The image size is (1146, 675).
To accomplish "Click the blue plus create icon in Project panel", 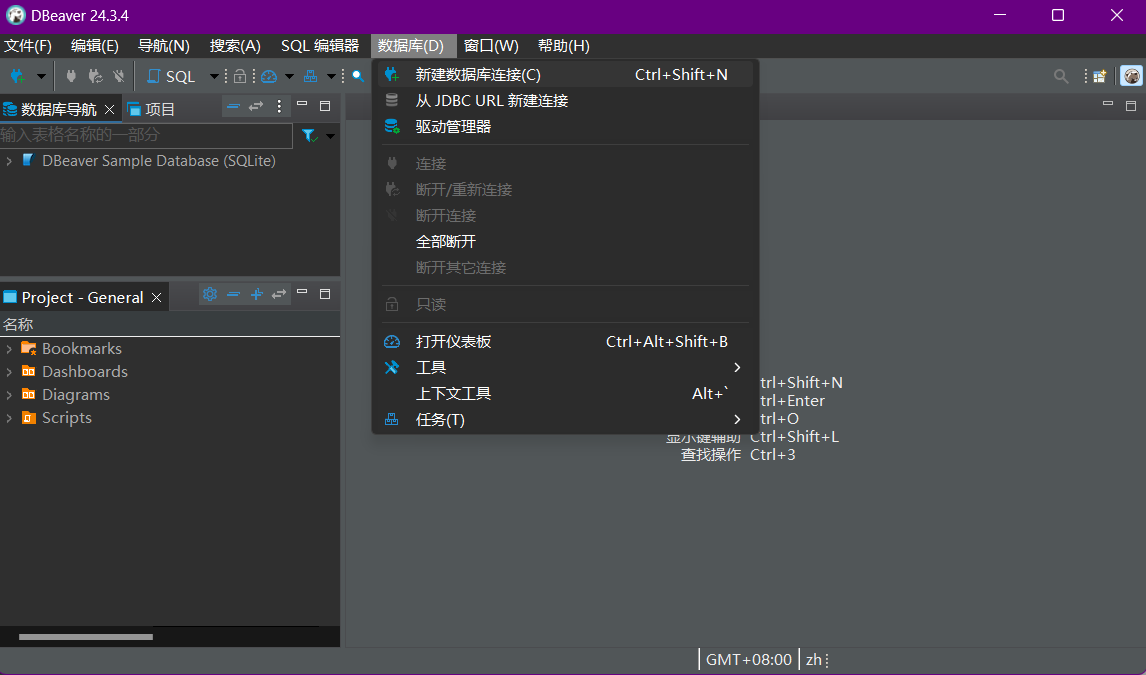I will [257, 294].
